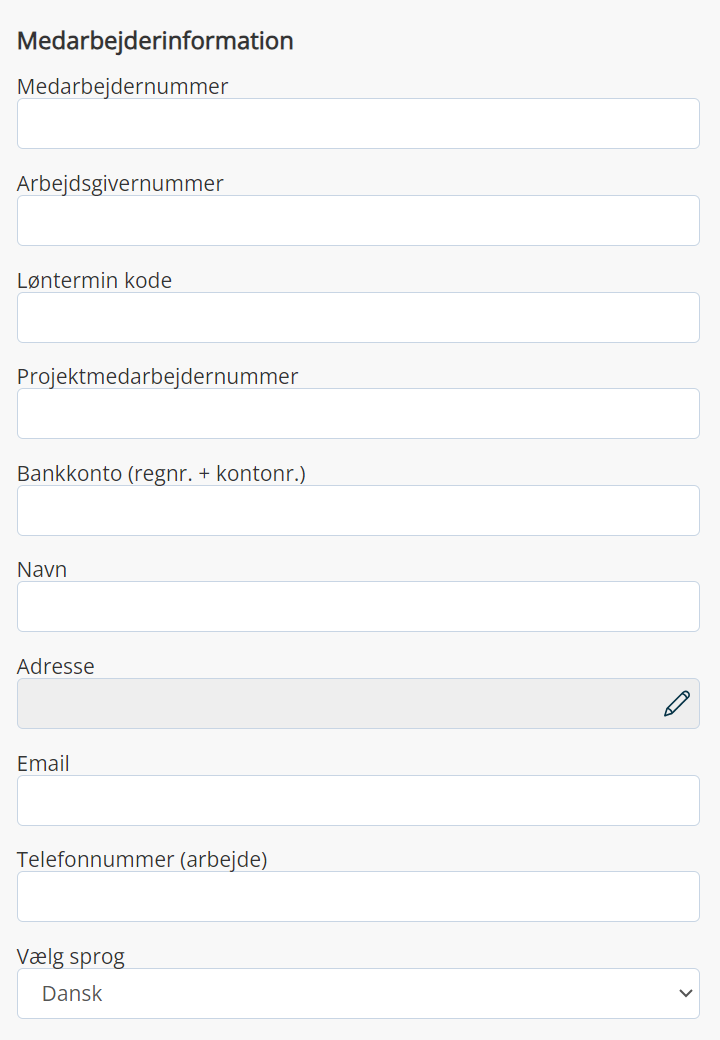Click the chevron arrow of language selector
This screenshot has width=720, height=1040.
click(x=686, y=993)
